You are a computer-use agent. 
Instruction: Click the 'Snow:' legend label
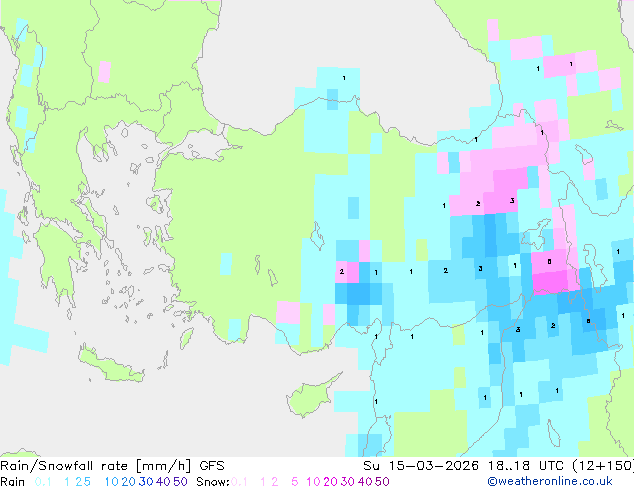[x=213, y=482]
